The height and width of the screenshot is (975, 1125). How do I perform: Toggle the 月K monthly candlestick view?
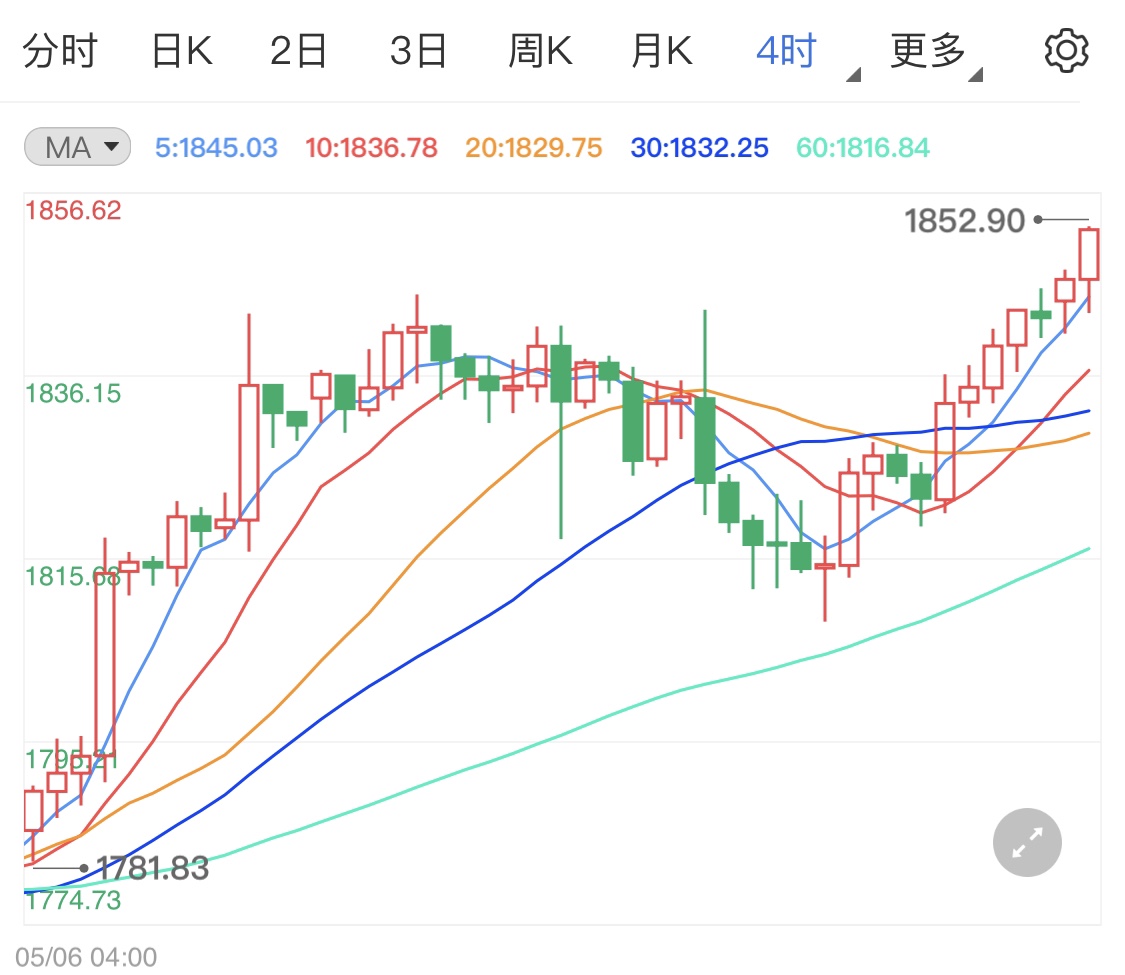[659, 49]
